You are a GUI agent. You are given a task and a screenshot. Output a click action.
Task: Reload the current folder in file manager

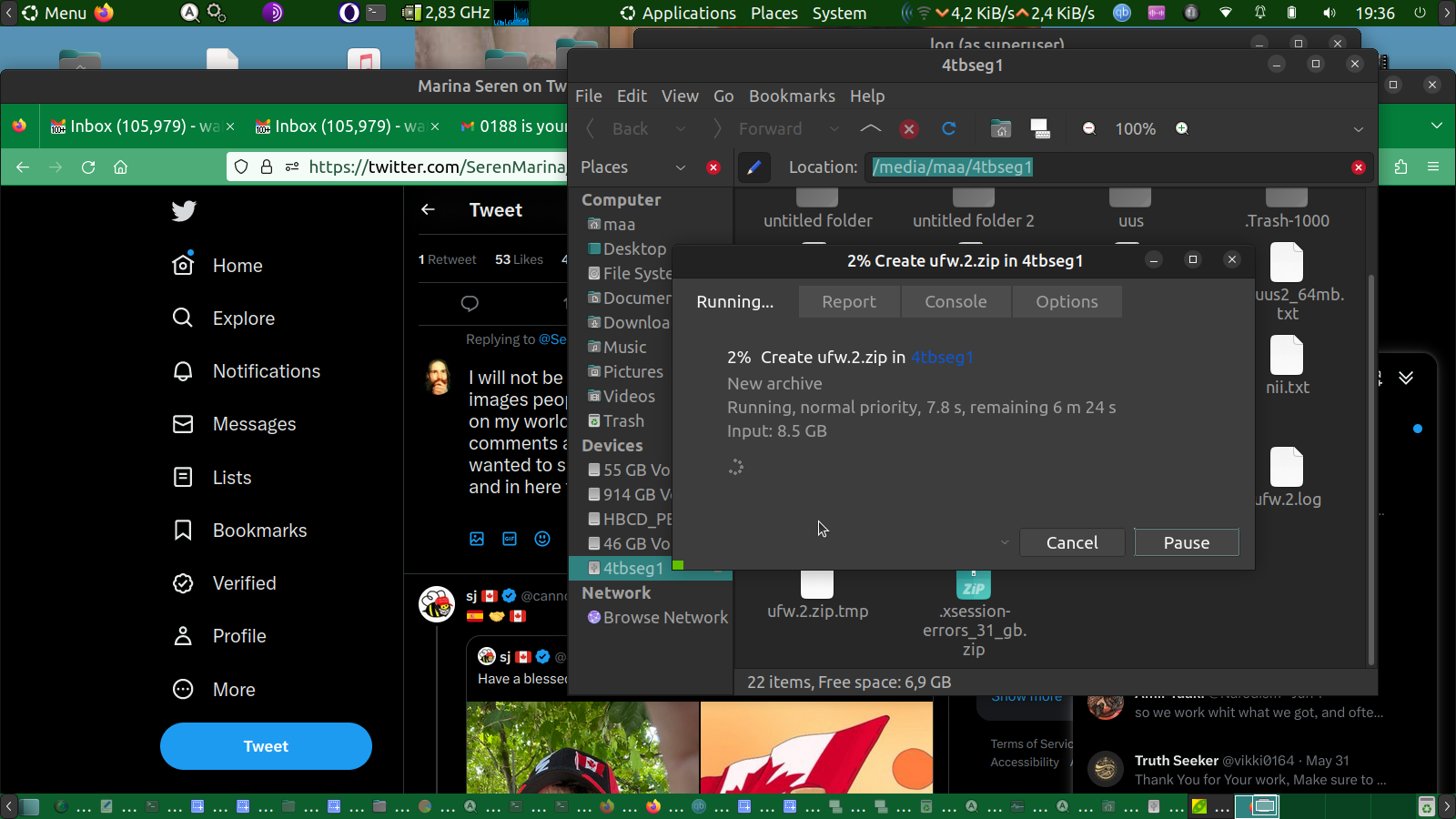(x=948, y=129)
